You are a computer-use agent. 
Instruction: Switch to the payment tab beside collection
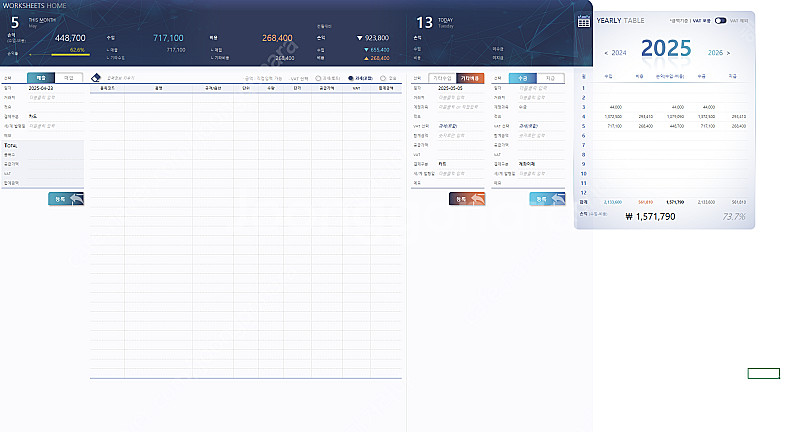(x=551, y=78)
